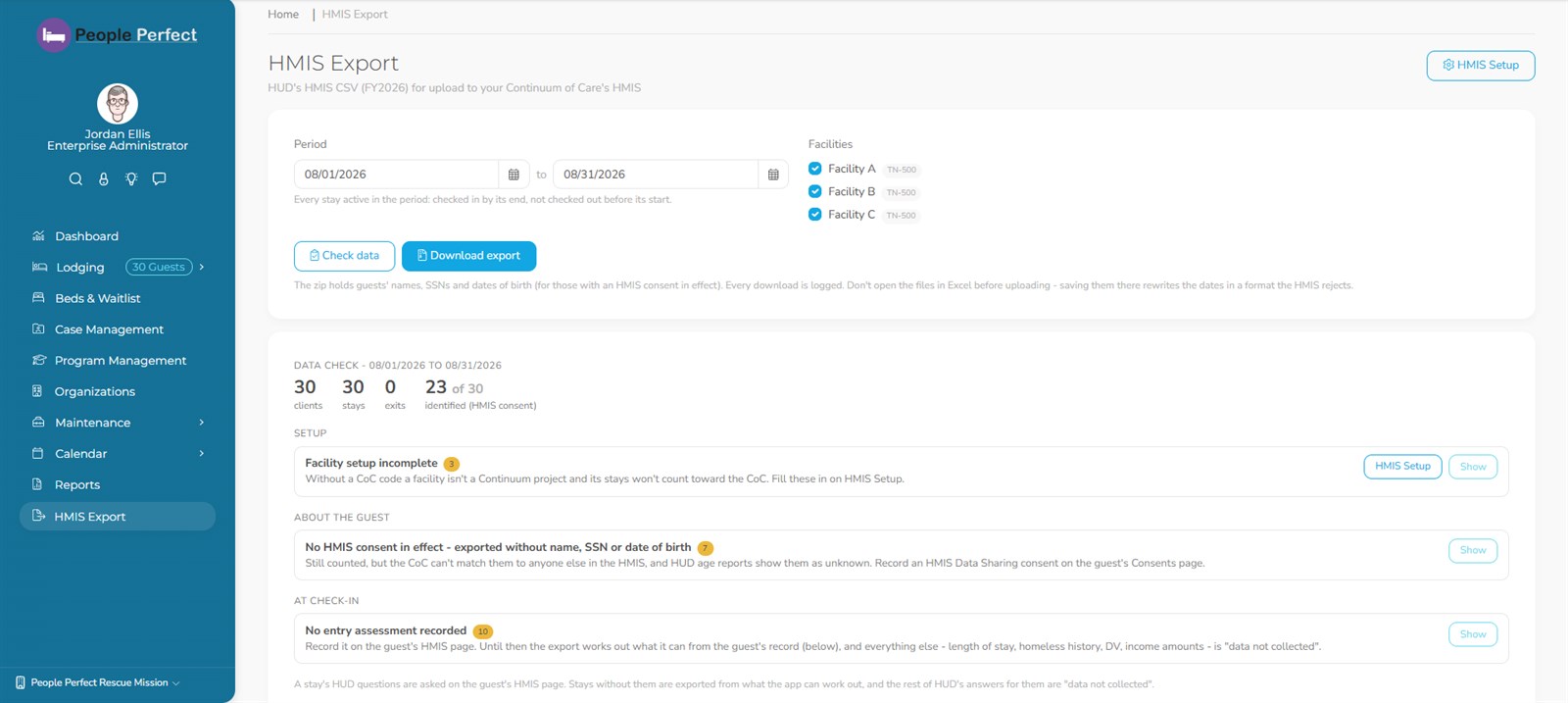The image size is (1568, 703).
Task: Click the '23 of 30' identified count
Action: (454, 387)
